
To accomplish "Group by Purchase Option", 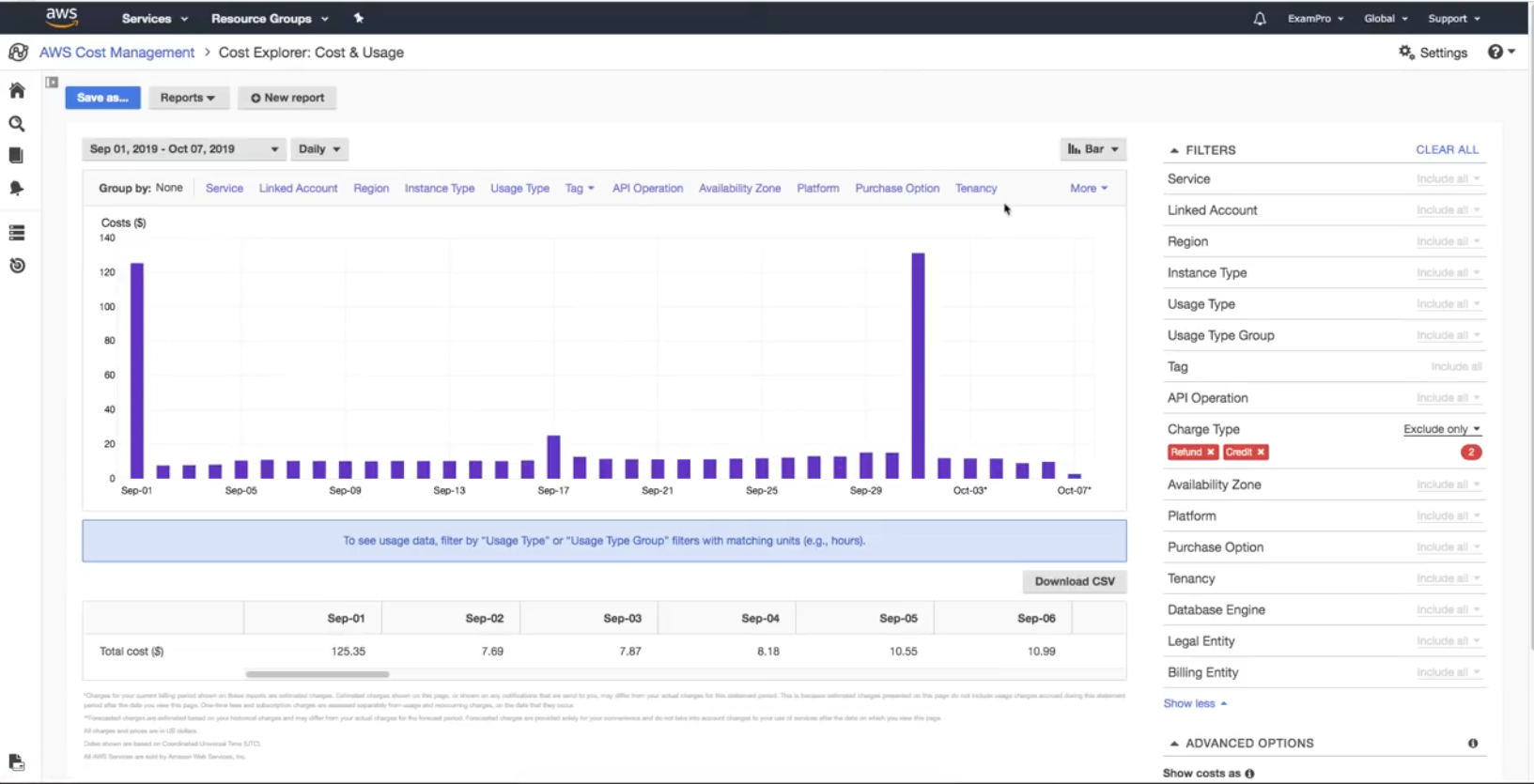I will pyautogui.click(x=897, y=189).
